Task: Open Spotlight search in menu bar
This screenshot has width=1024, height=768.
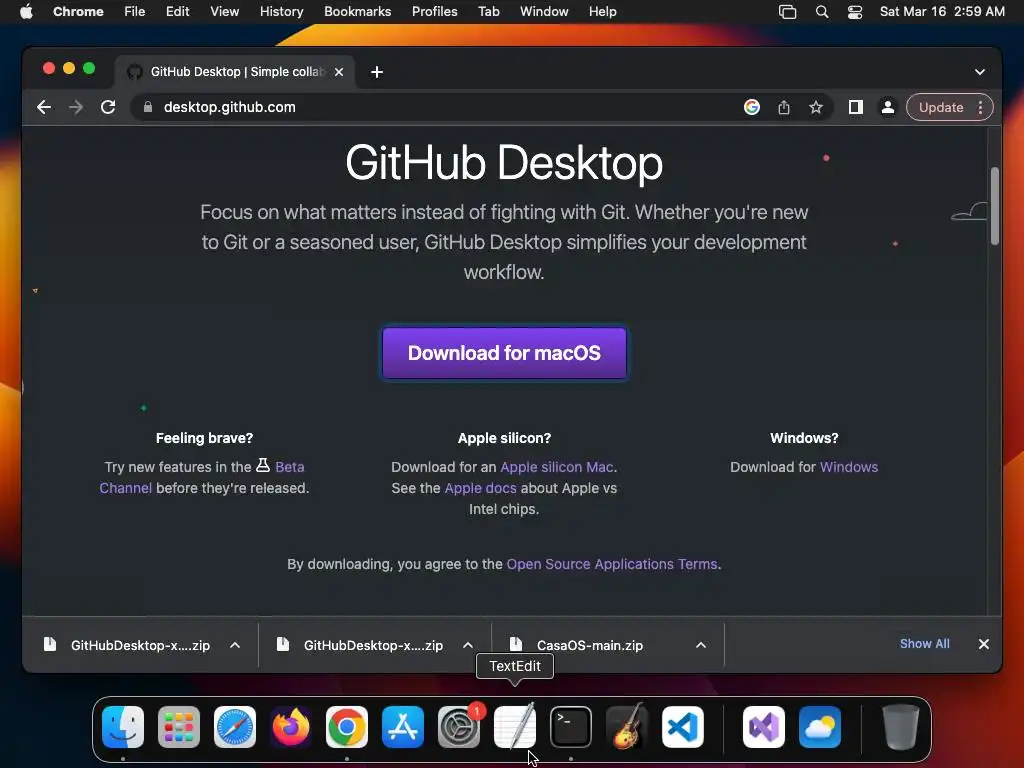Action: (x=822, y=12)
